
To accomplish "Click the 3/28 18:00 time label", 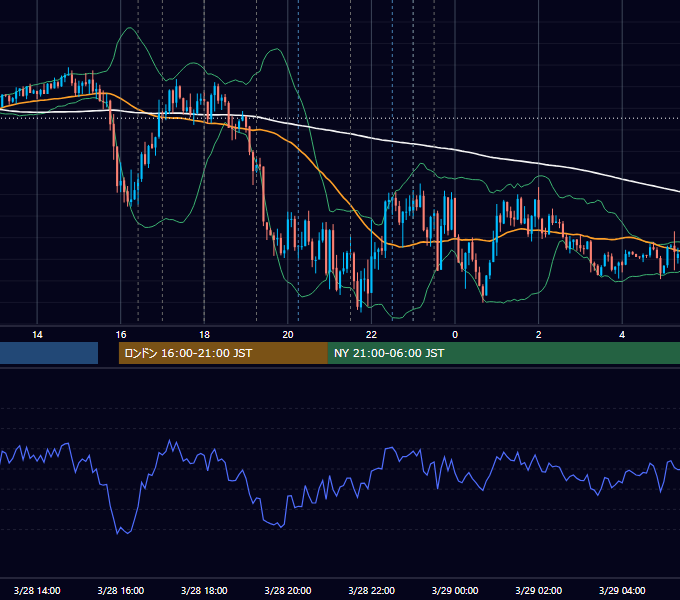I will pos(204,590).
